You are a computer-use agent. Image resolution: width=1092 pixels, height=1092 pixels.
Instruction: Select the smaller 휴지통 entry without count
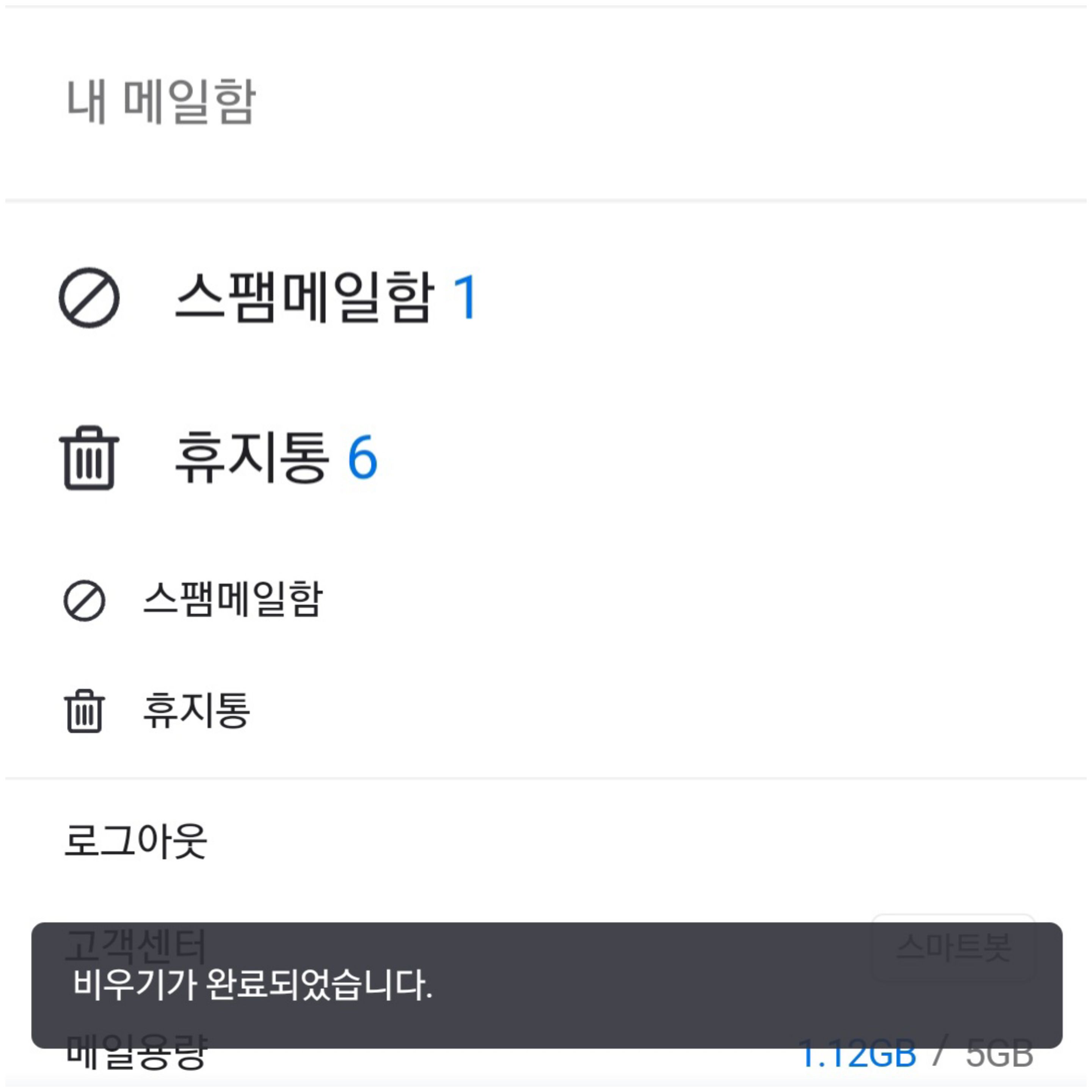point(196,711)
